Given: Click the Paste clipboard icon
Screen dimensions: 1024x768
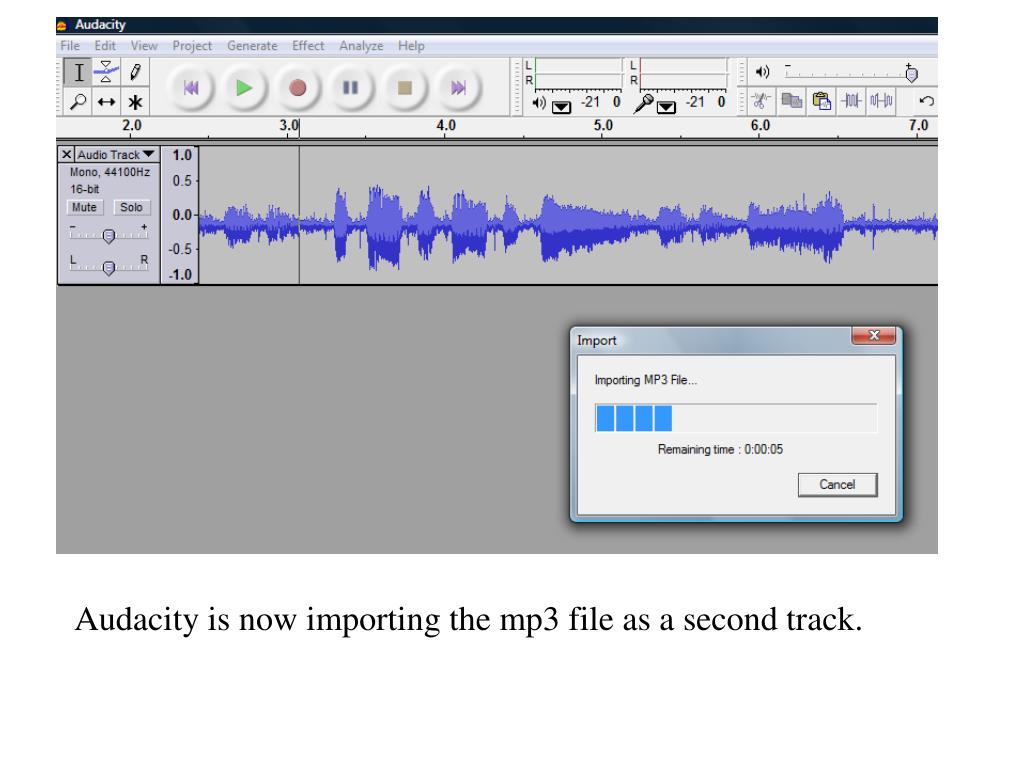Looking at the screenshot, I should tap(822, 101).
